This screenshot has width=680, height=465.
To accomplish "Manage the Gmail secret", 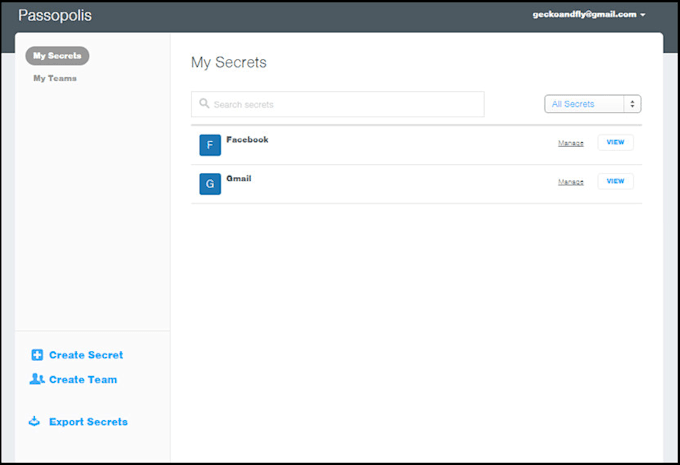I will [570, 182].
